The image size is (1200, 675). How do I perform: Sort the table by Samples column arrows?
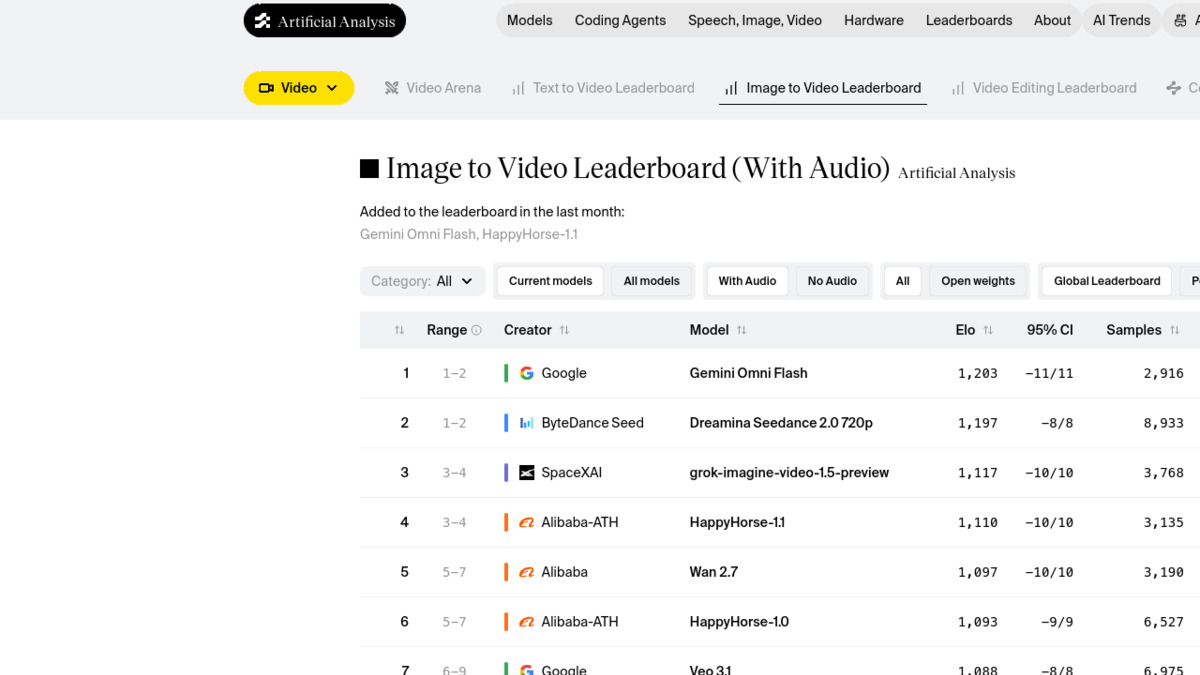click(1174, 330)
